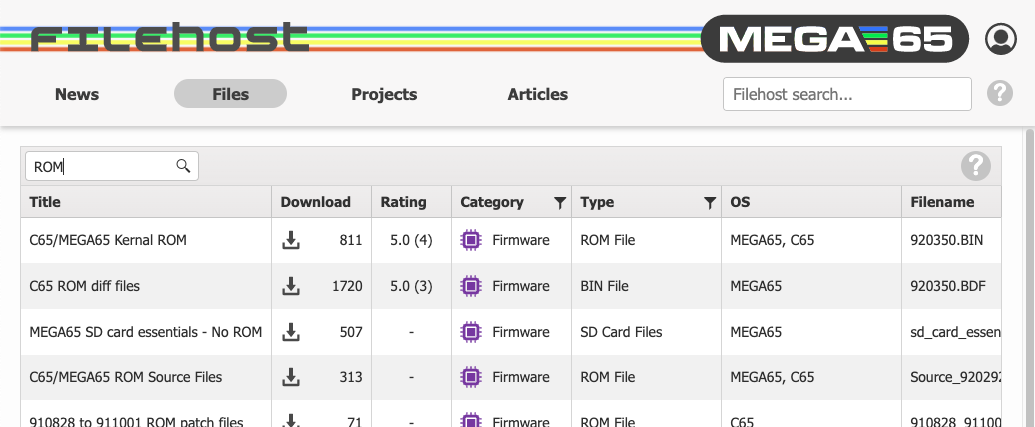Download C65/MEGA65 Kernal ROM file

coord(290,240)
